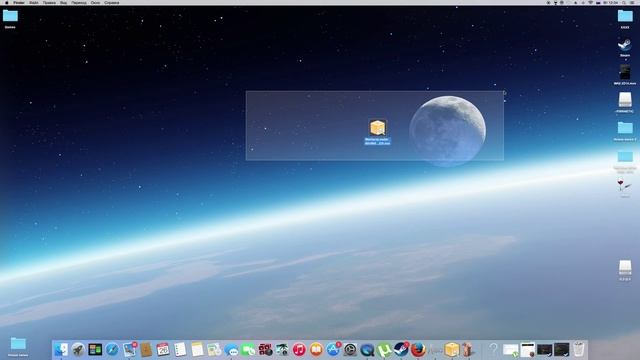640x360 pixels.
Task: Open uTorrent green icon in Dock
Action: [x=384, y=350]
